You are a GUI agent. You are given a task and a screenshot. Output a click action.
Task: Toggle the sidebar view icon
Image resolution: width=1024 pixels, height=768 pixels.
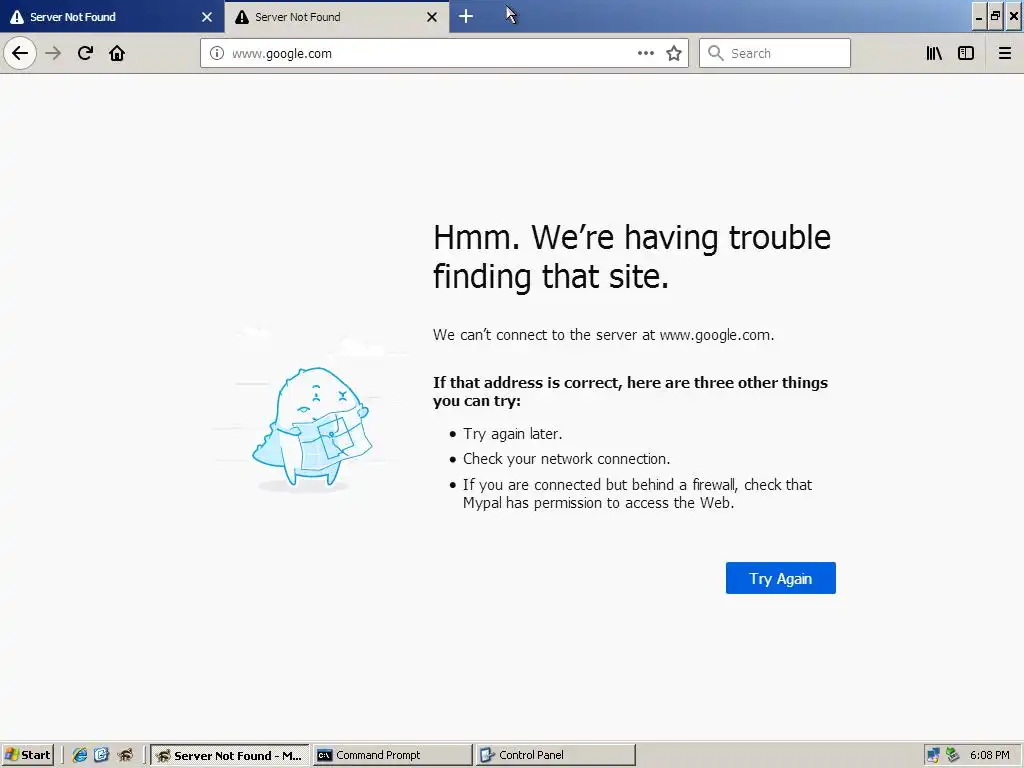(966, 53)
